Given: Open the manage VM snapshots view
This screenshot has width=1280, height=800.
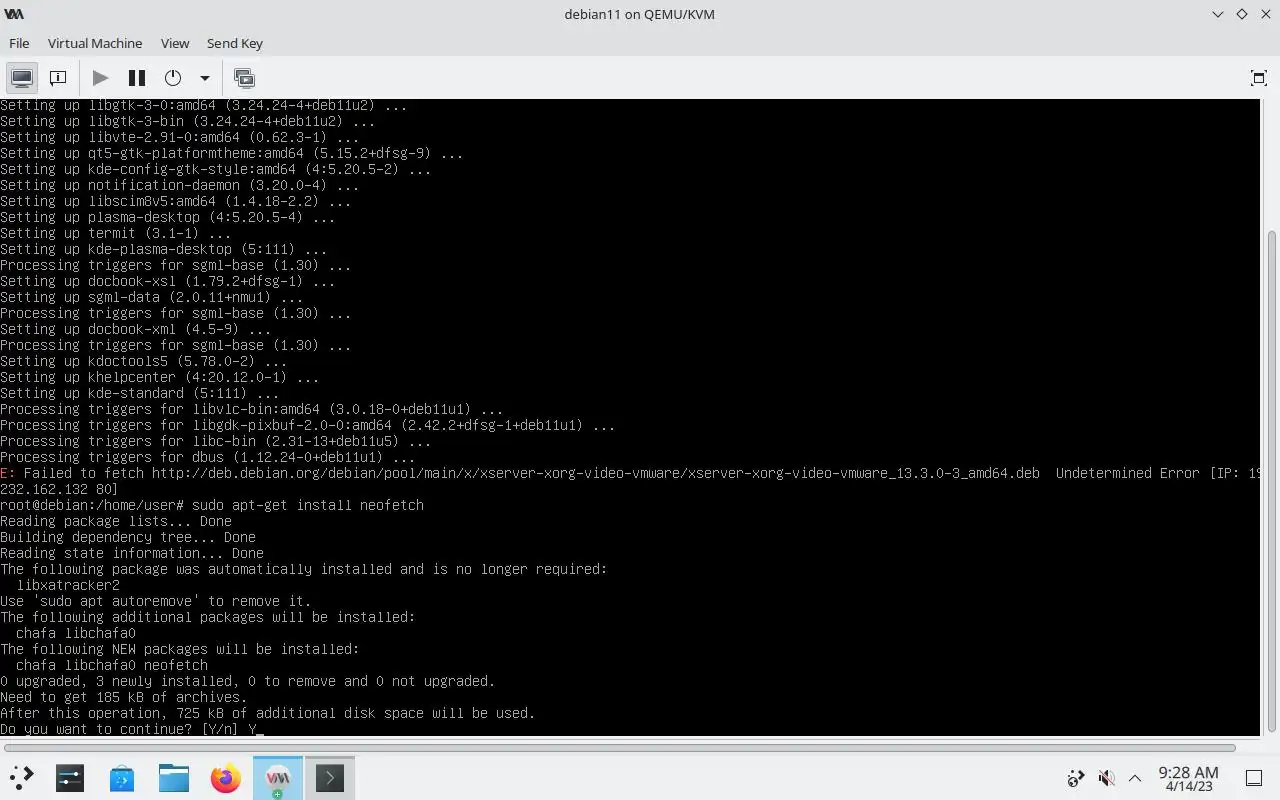Looking at the screenshot, I should [x=244, y=78].
